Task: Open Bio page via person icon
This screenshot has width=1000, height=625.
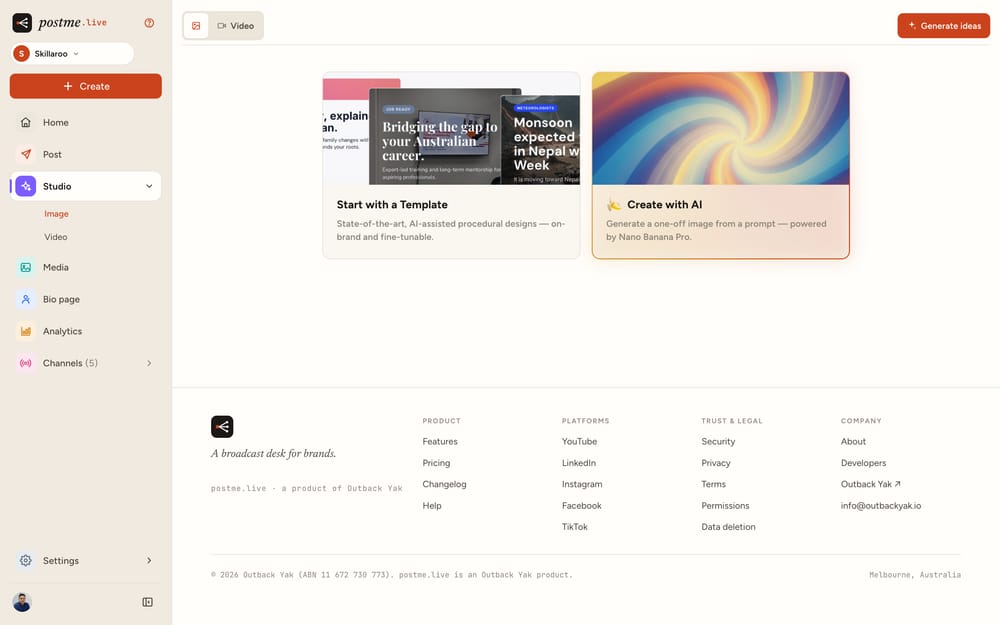Action: (x=26, y=299)
